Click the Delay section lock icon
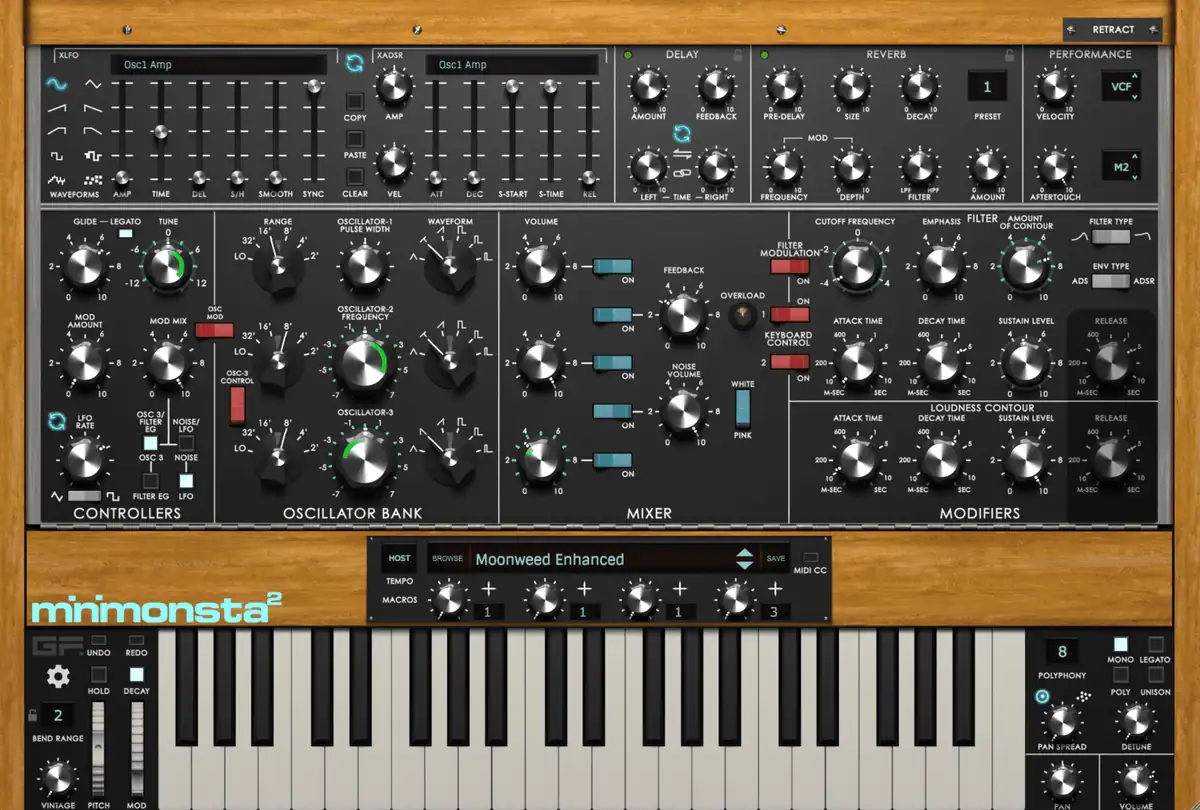The image size is (1200, 810). [x=738, y=55]
